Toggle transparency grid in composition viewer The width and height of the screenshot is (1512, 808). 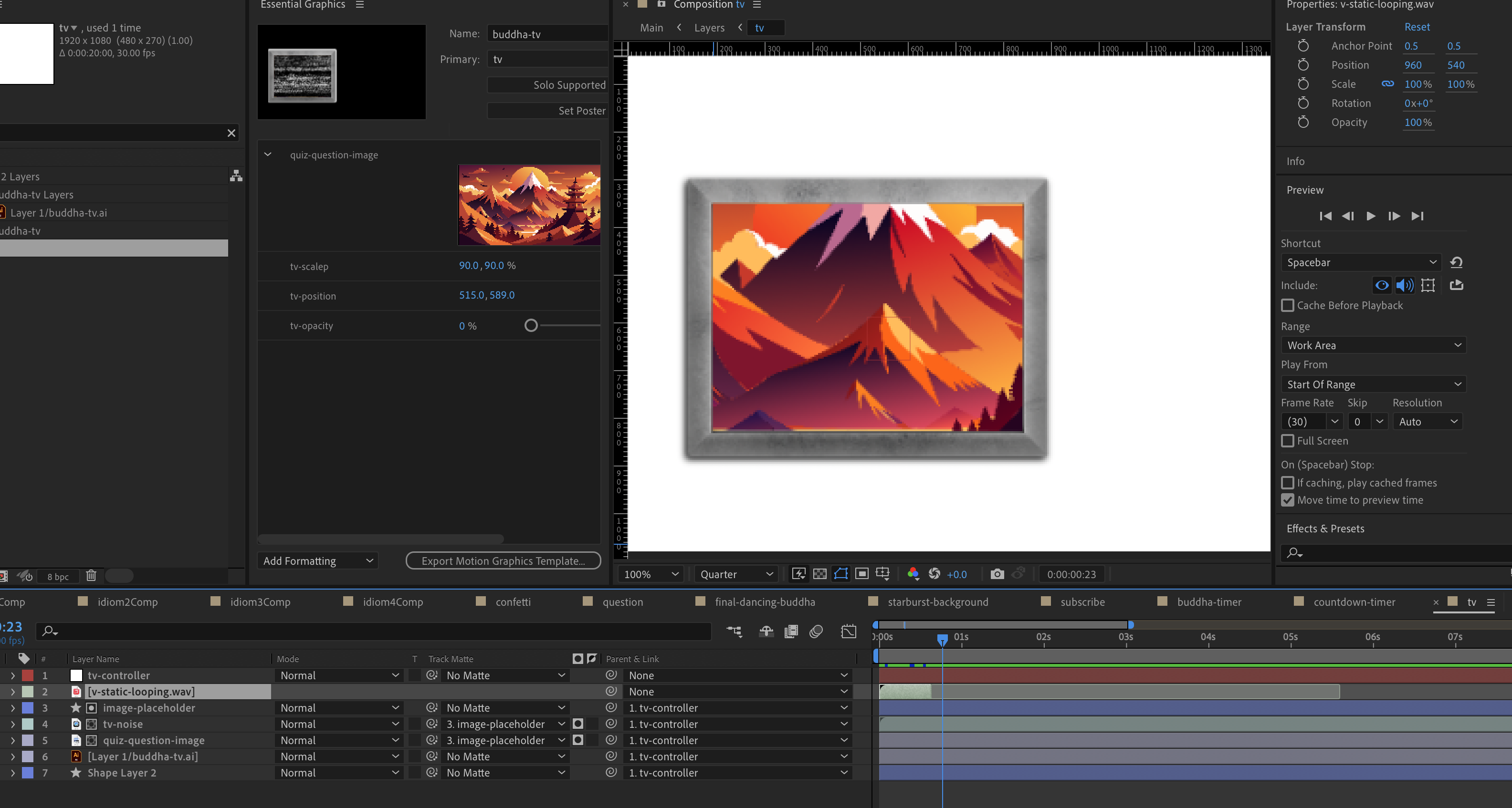(820, 574)
